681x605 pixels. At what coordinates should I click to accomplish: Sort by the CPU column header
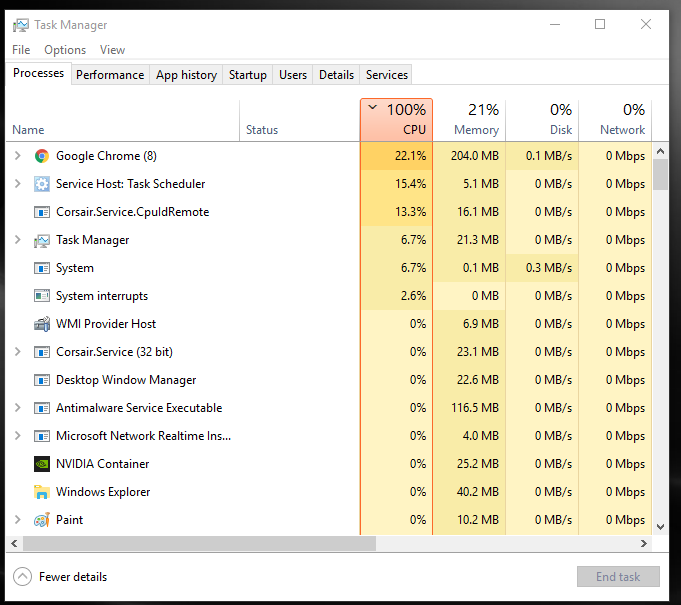pos(397,120)
